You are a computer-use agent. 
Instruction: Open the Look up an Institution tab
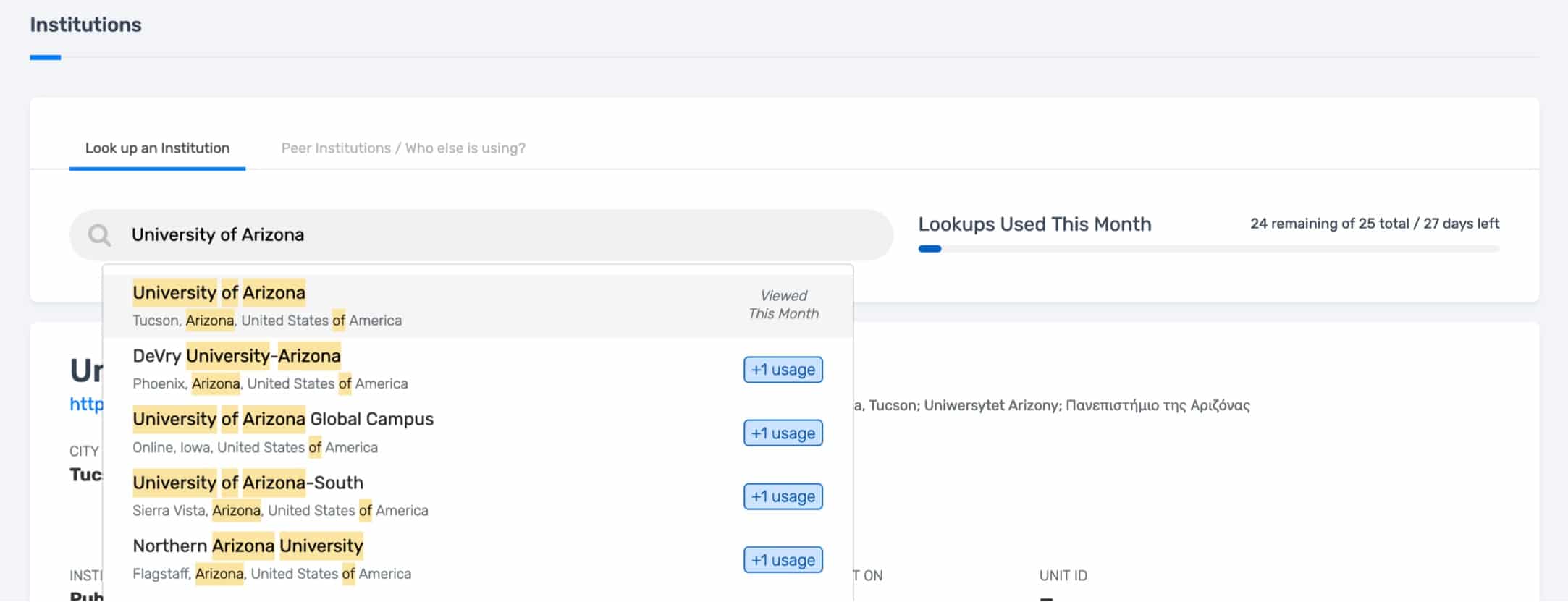(x=157, y=148)
